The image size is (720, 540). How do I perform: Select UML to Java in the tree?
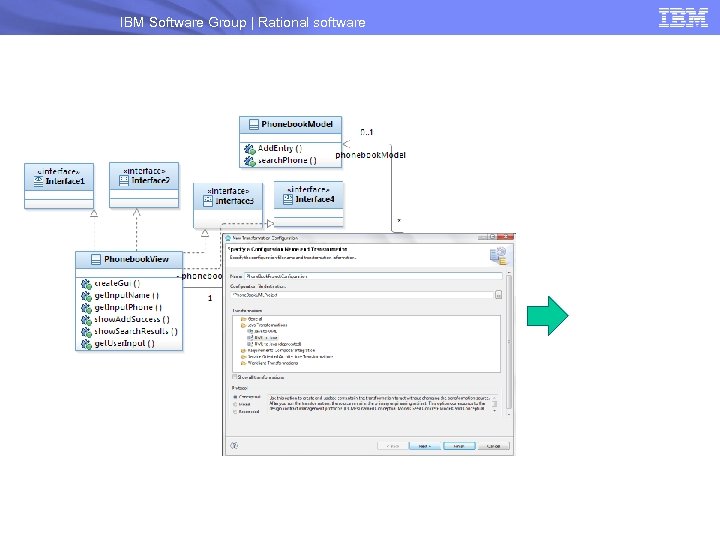[266, 338]
